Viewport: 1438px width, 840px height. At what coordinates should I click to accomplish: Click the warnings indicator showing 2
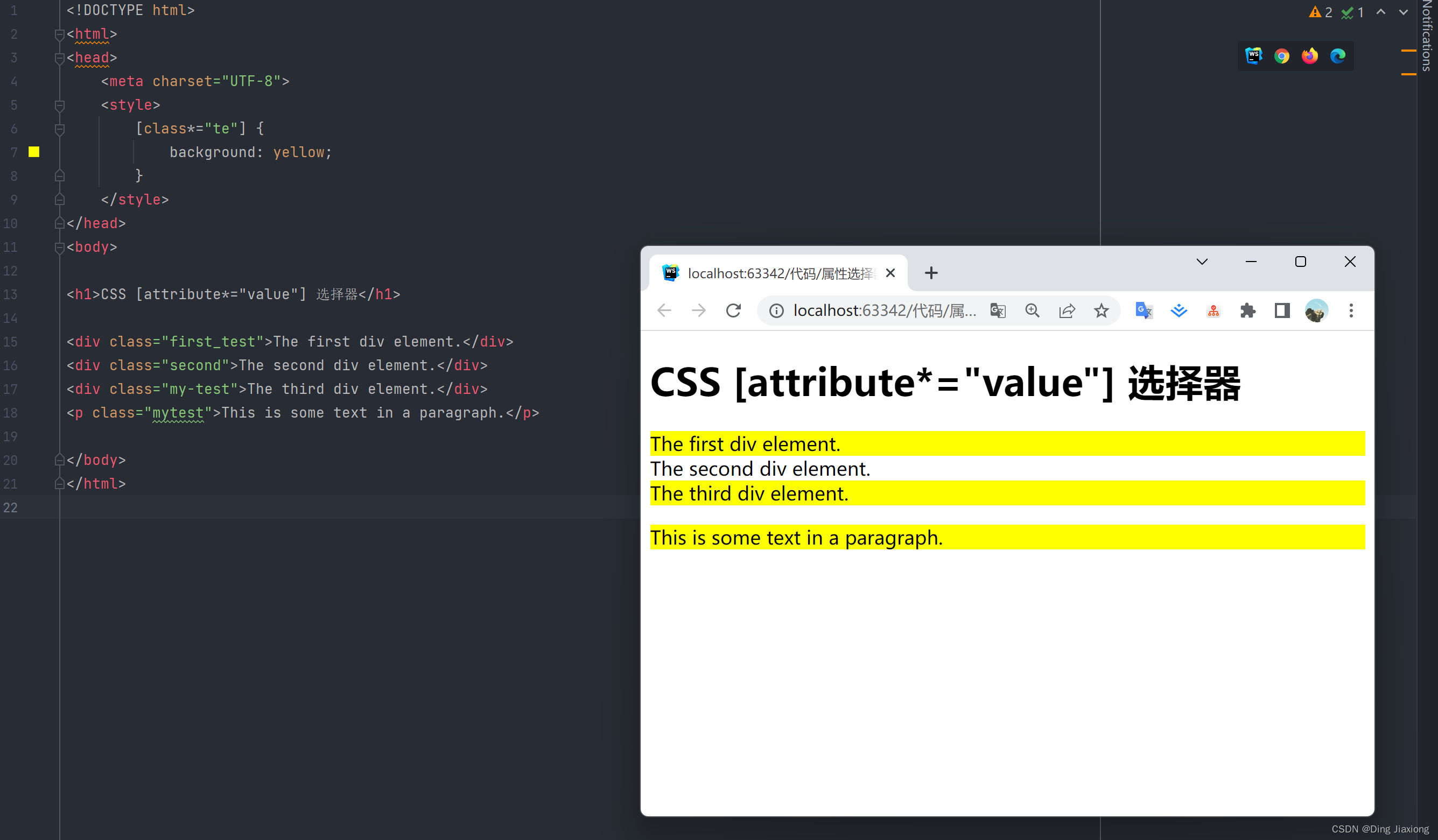[x=1321, y=12]
